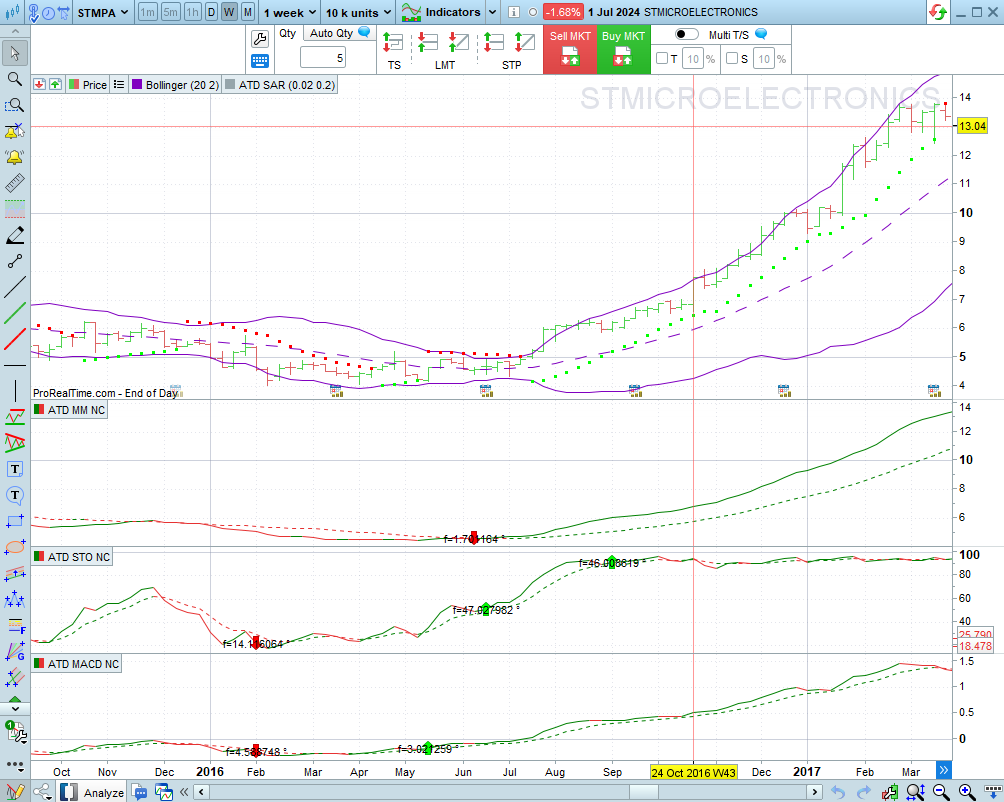
Task: Select the rectangle drawing tool
Action: point(15,522)
